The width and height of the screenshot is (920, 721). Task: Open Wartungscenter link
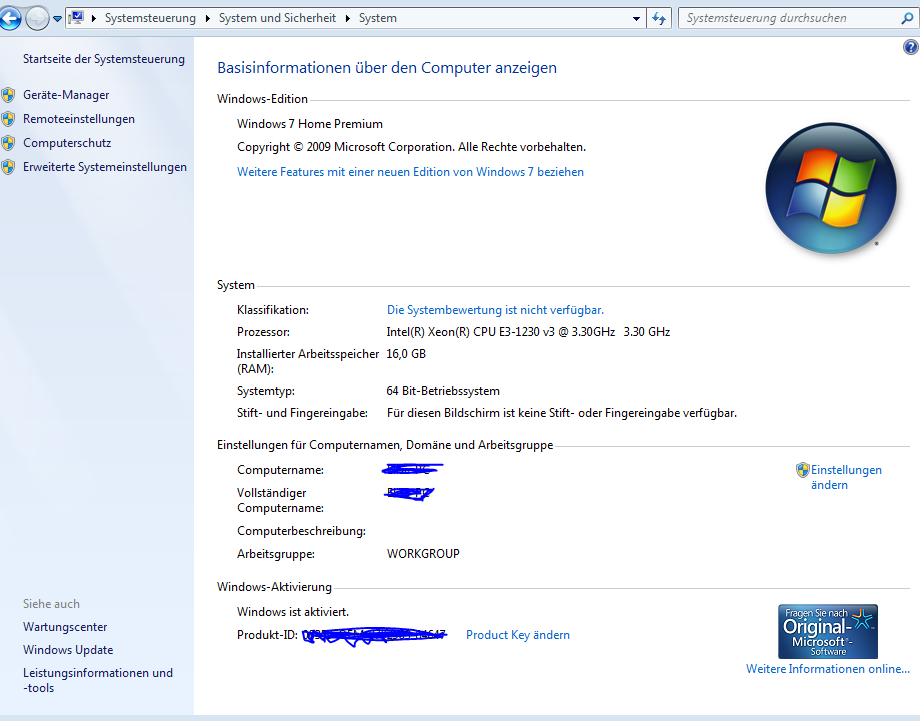65,627
